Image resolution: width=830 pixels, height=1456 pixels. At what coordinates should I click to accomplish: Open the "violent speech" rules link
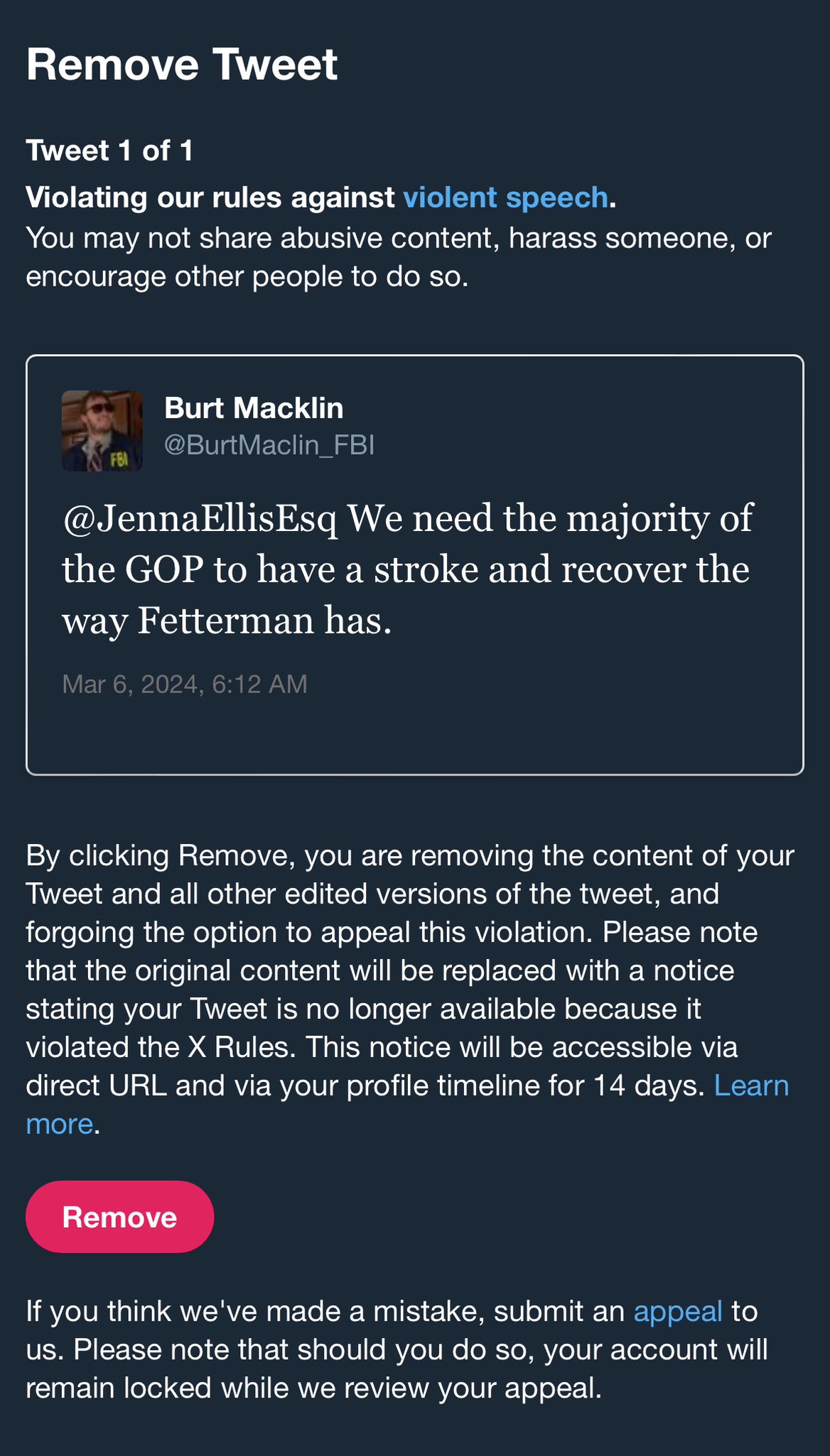505,198
